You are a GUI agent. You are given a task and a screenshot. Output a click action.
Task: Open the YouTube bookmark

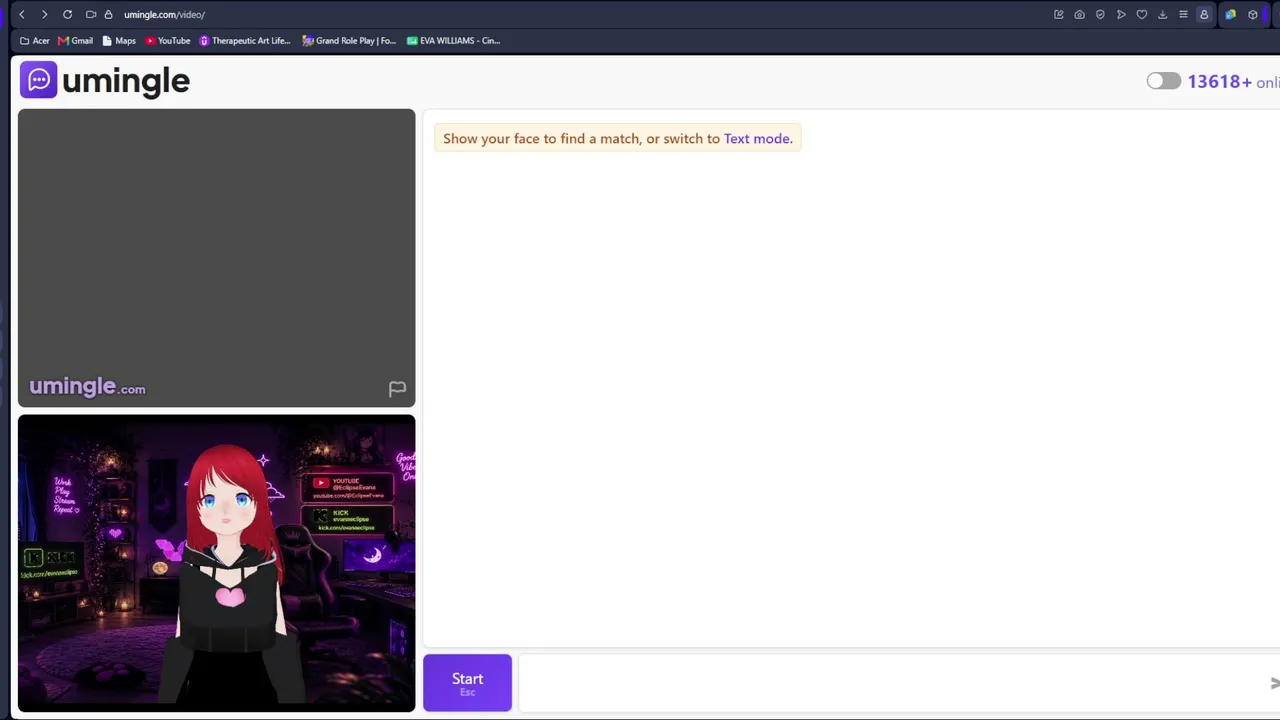coord(168,41)
